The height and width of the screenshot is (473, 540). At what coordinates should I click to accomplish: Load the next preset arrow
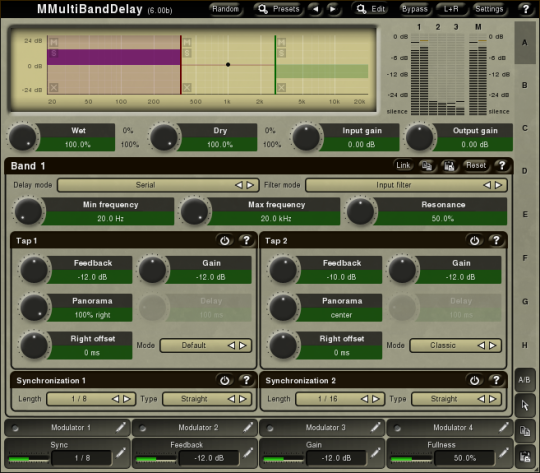pyautogui.click(x=333, y=9)
